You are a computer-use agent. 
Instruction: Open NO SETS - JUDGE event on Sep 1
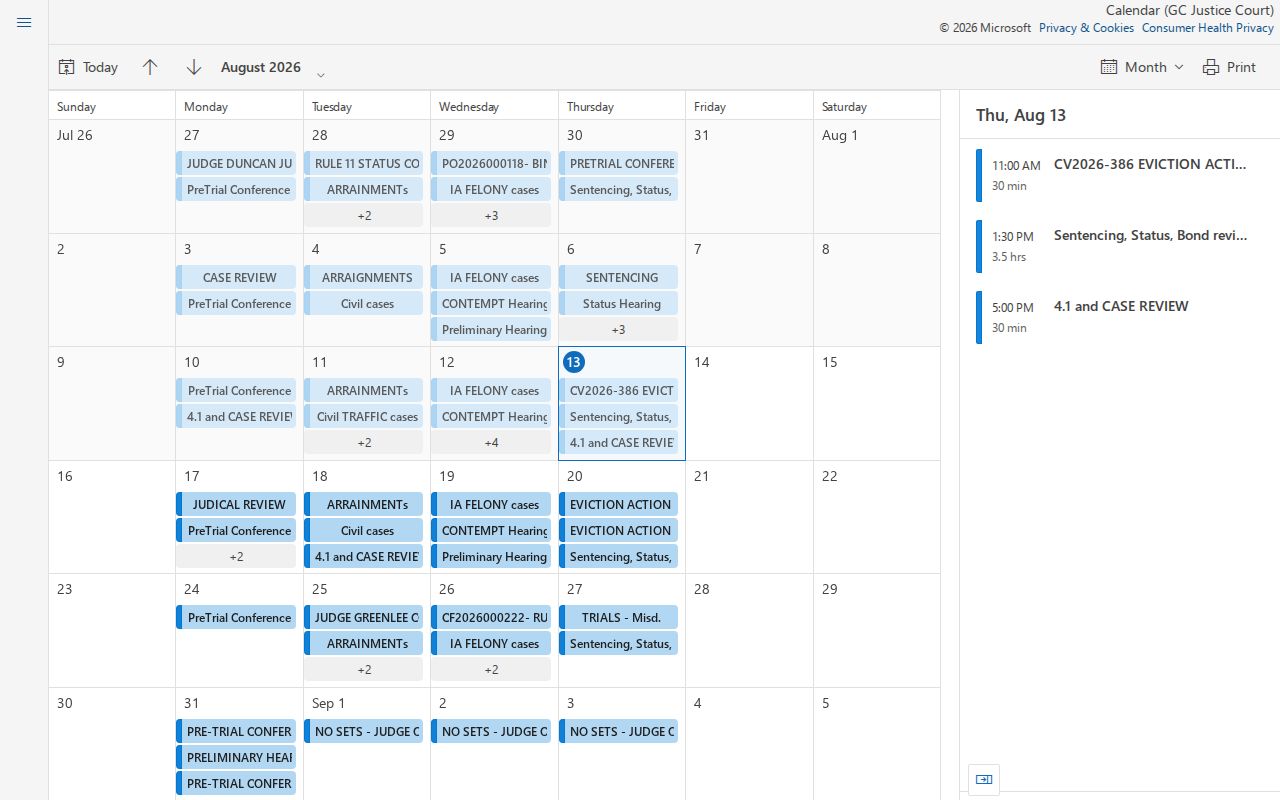coord(364,731)
